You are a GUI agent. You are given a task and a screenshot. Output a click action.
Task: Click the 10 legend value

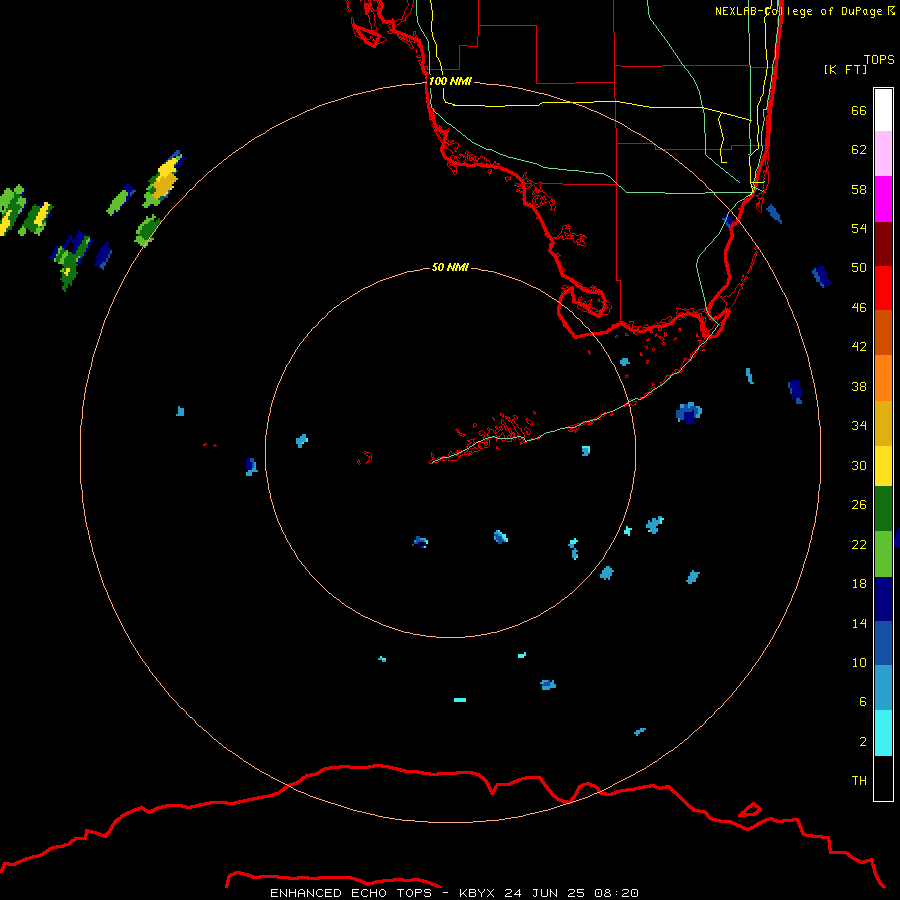[x=859, y=662]
